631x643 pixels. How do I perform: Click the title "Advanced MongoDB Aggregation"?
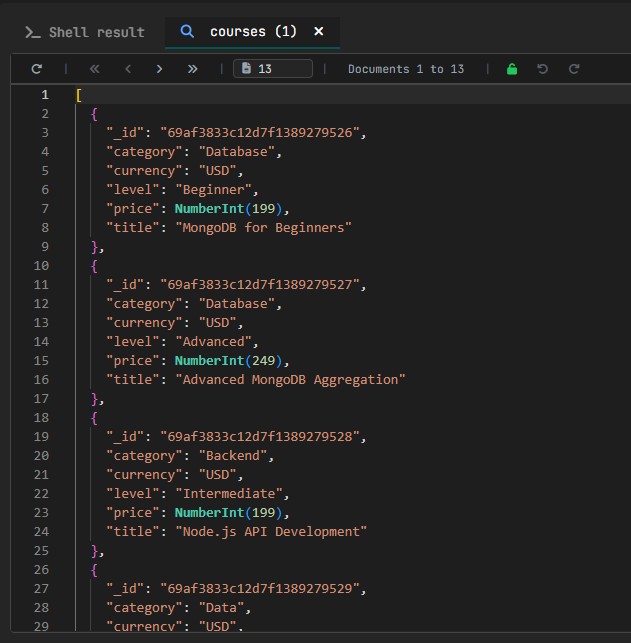(290, 380)
